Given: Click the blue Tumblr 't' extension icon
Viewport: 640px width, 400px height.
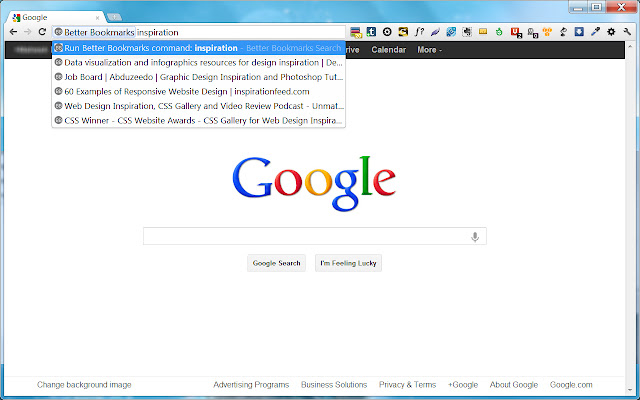Looking at the screenshot, I should (371, 31).
